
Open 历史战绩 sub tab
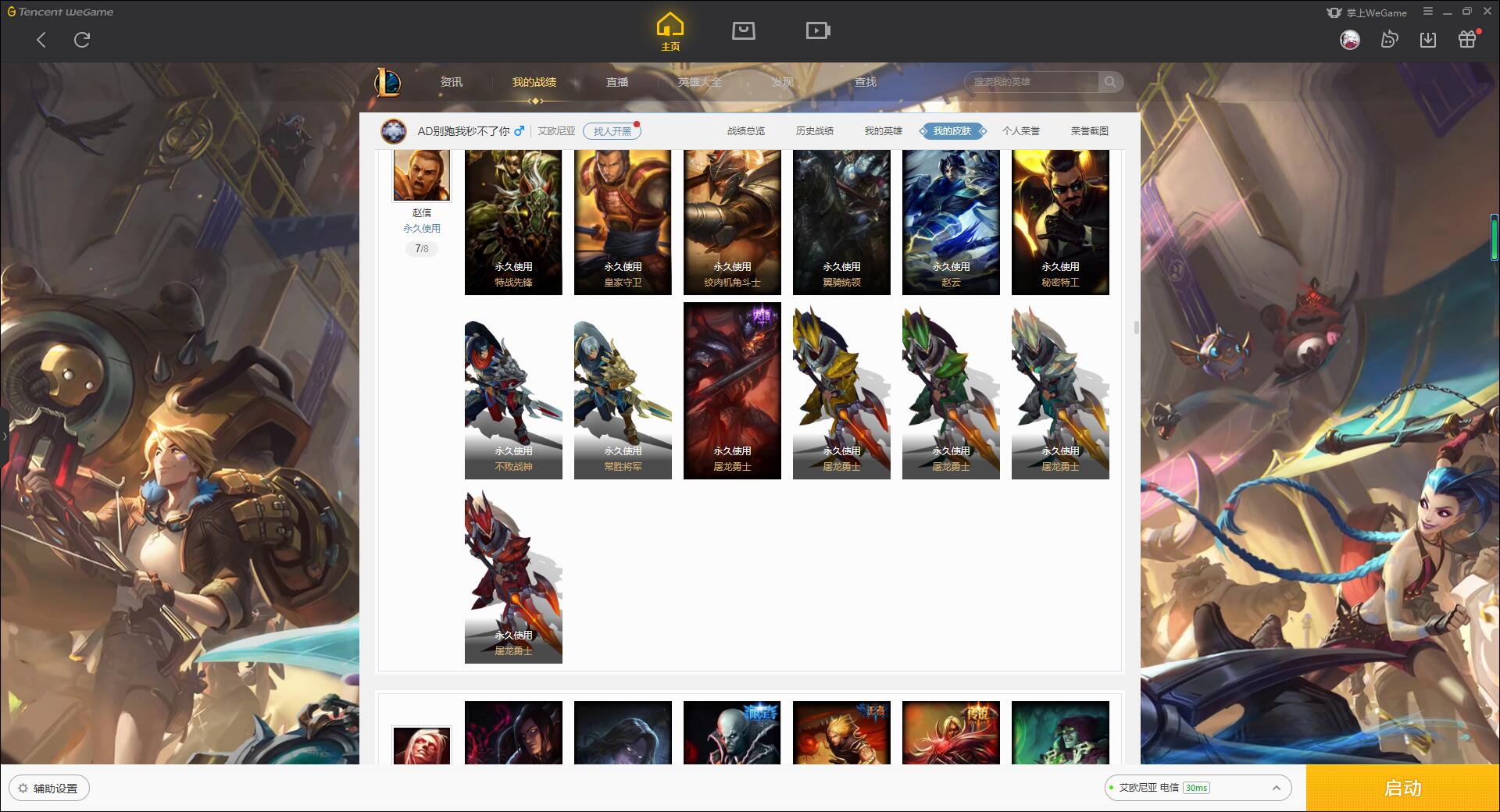pyautogui.click(x=815, y=131)
